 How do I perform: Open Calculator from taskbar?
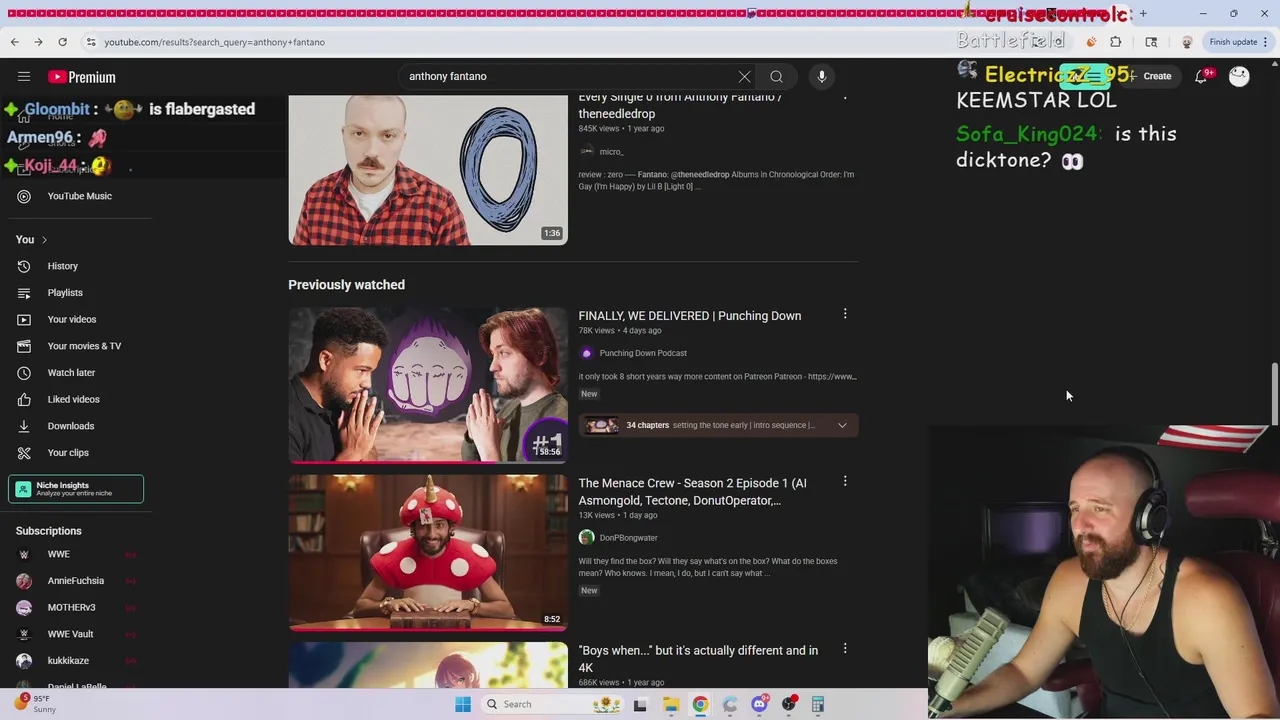click(x=818, y=704)
